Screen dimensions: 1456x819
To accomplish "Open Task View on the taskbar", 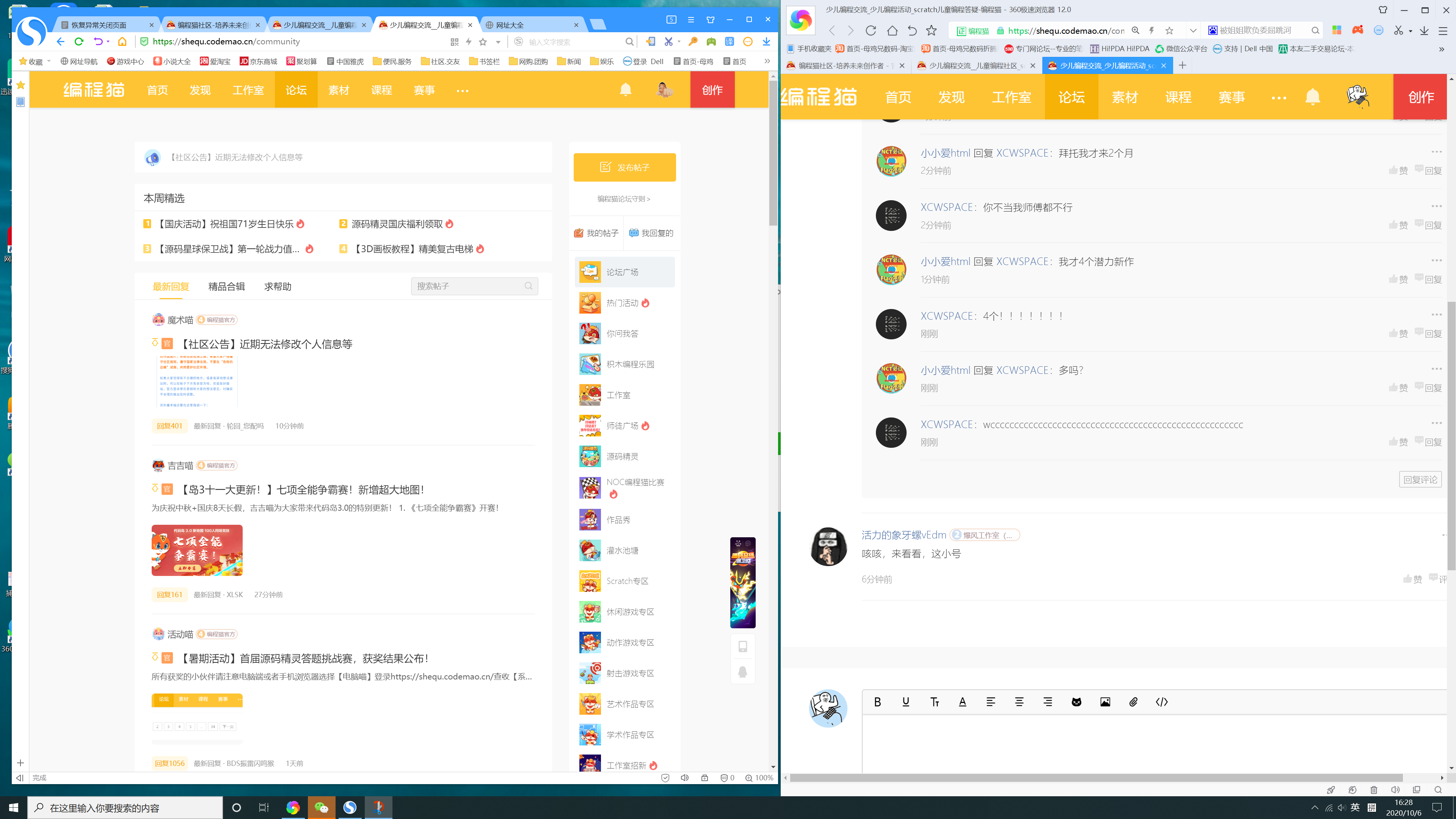I will 264,808.
